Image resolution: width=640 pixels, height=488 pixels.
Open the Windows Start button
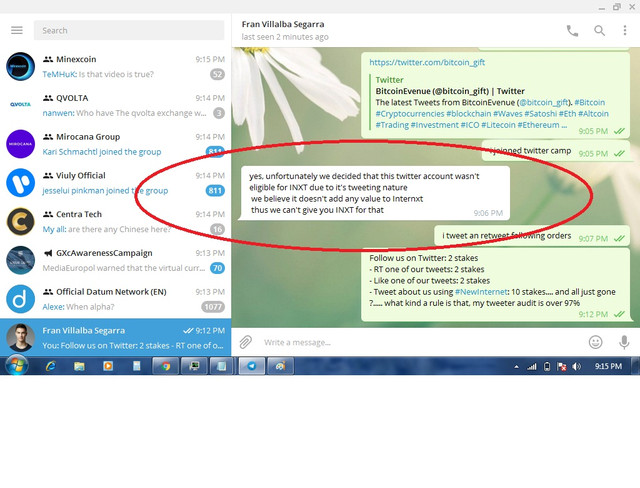(17, 366)
